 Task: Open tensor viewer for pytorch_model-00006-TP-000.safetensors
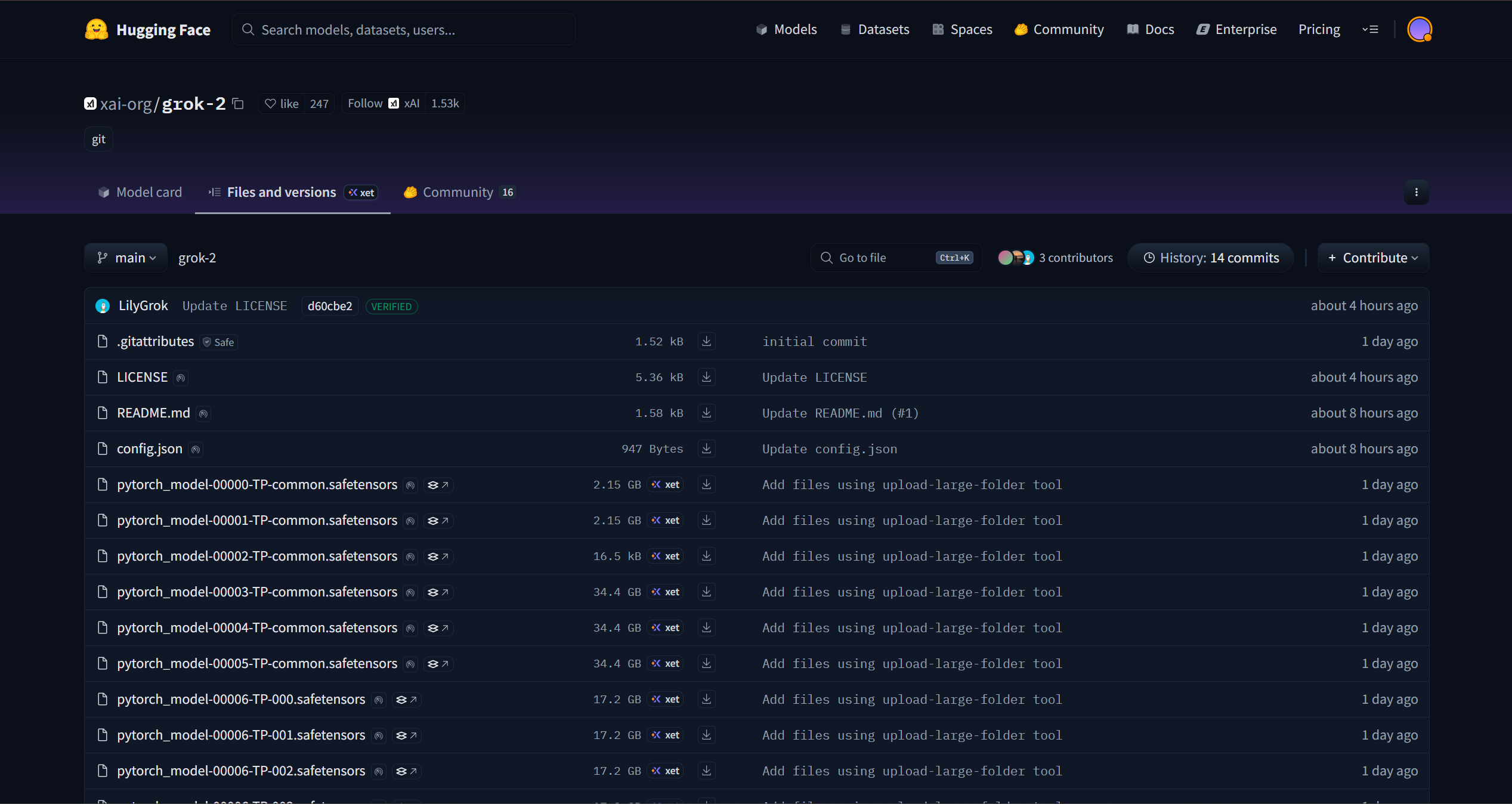(406, 700)
